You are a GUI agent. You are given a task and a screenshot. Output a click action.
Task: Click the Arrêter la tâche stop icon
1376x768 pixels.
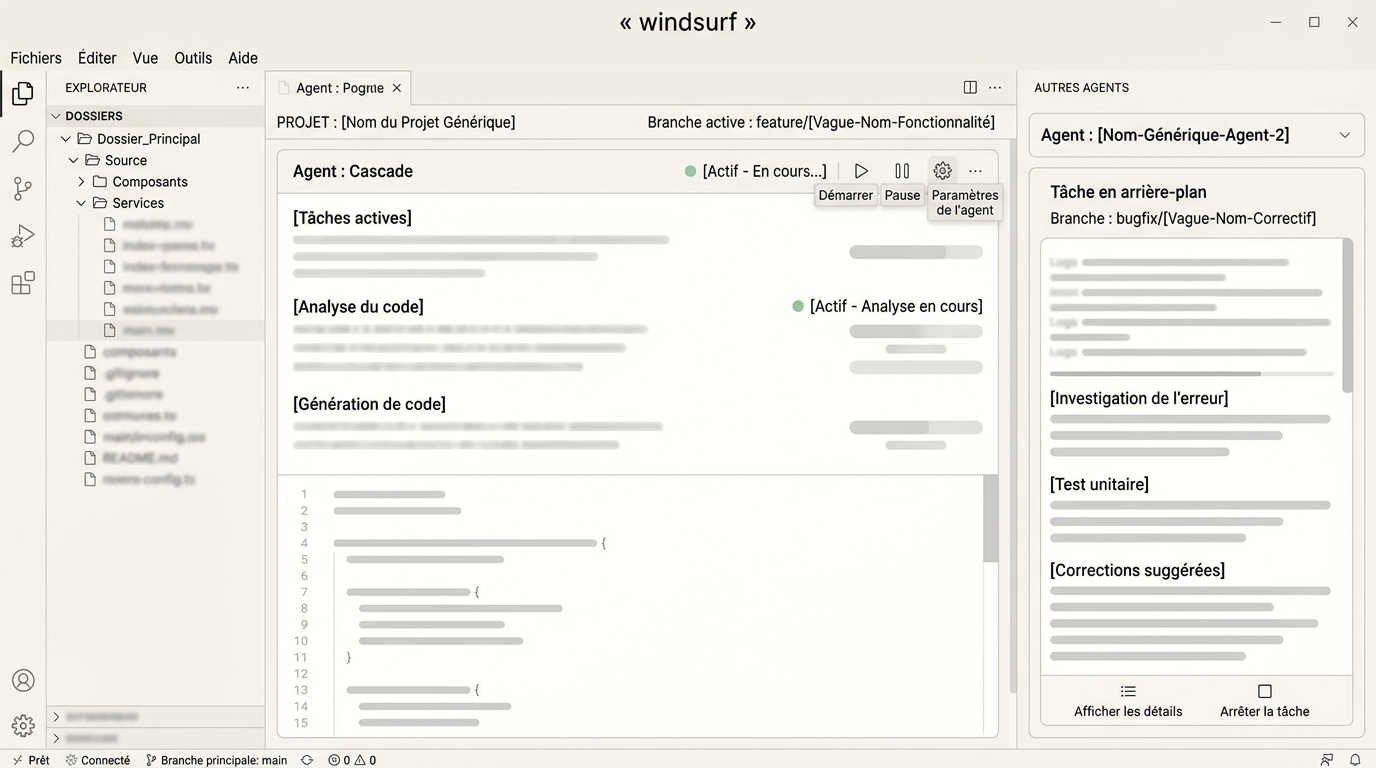pyautogui.click(x=1265, y=691)
